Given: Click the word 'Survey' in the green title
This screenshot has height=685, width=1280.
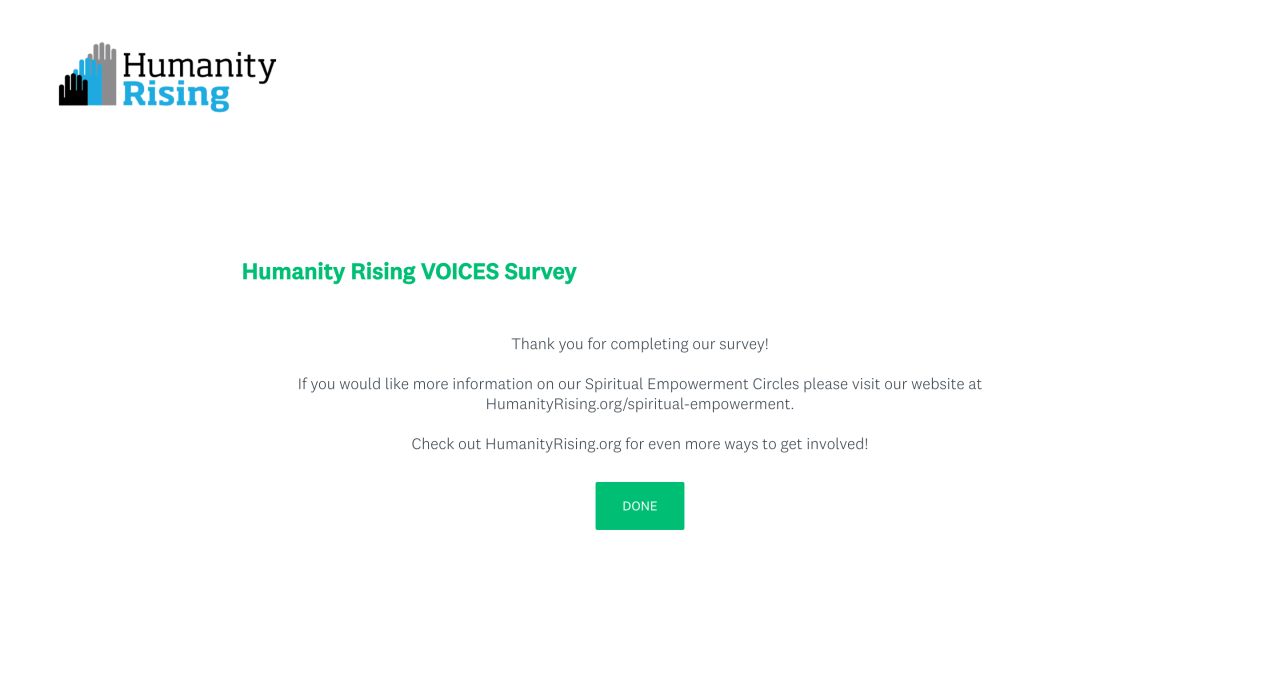Looking at the screenshot, I should coord(540,272).
